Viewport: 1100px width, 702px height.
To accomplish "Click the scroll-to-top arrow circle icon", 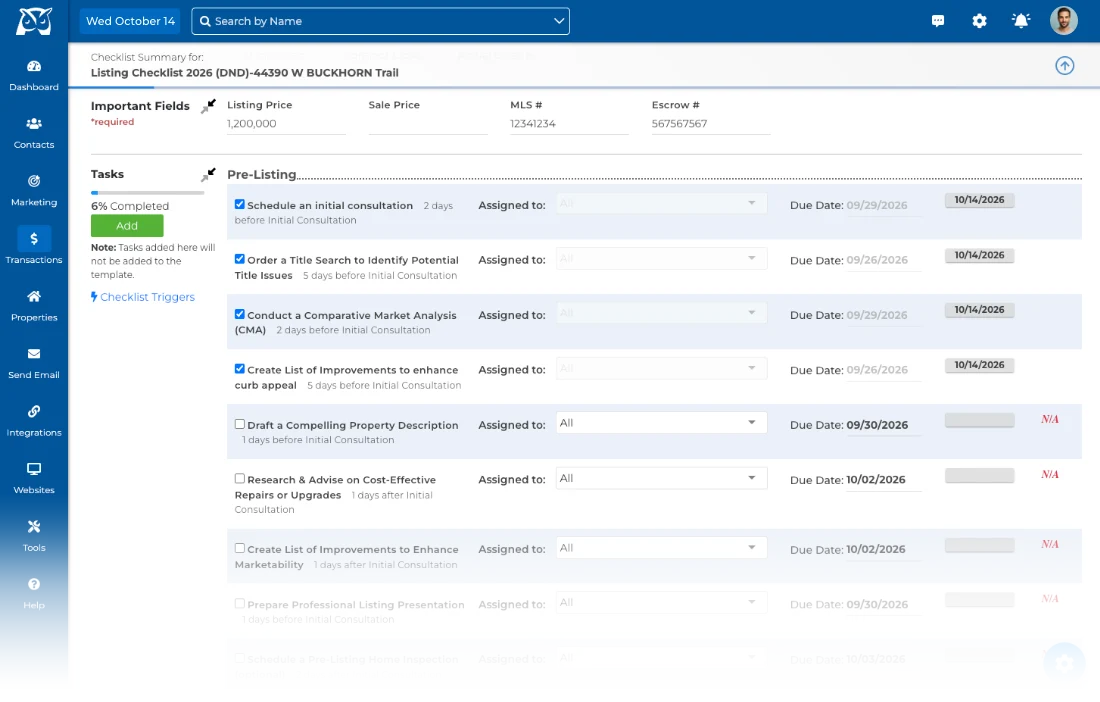I will pyautogui.click(x=1064, y=66).
